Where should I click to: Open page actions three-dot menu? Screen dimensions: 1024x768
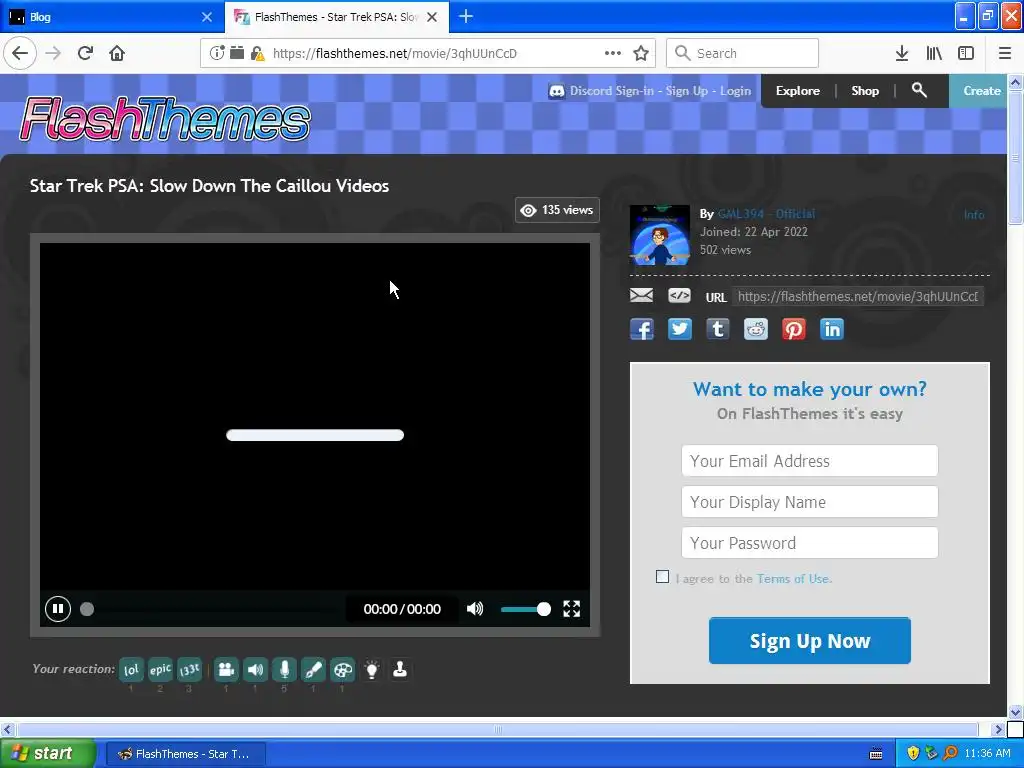click(x=613, y=53)
